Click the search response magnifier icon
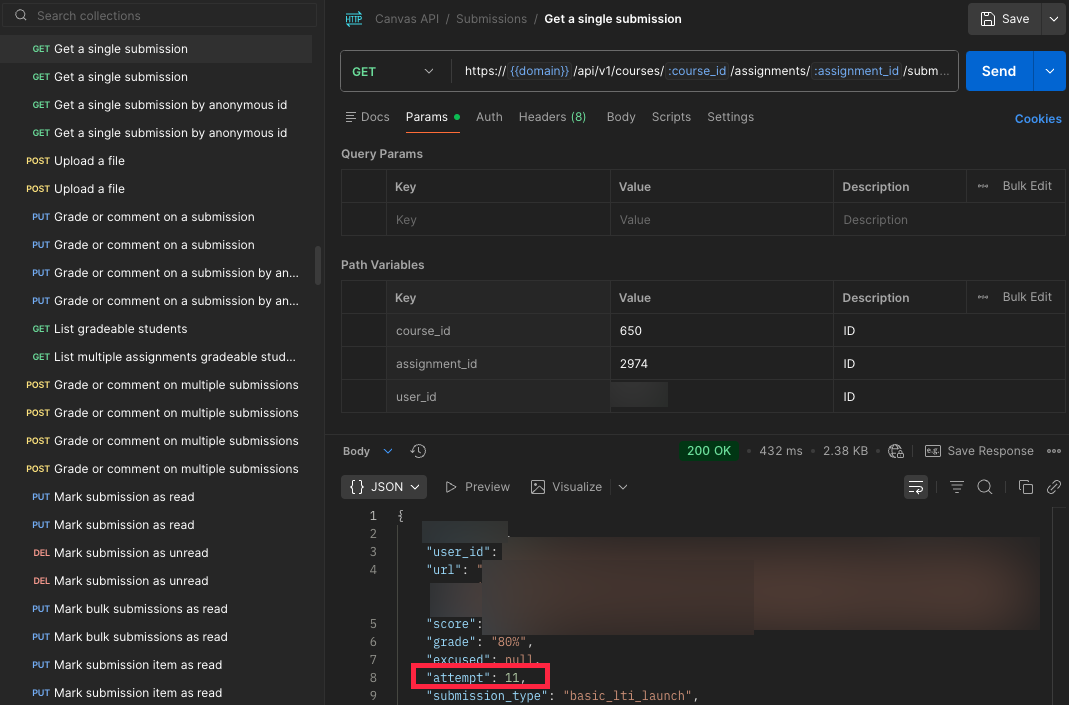Screen dimensions: 1069x705 pyautogui.click(x=984, y=487)
